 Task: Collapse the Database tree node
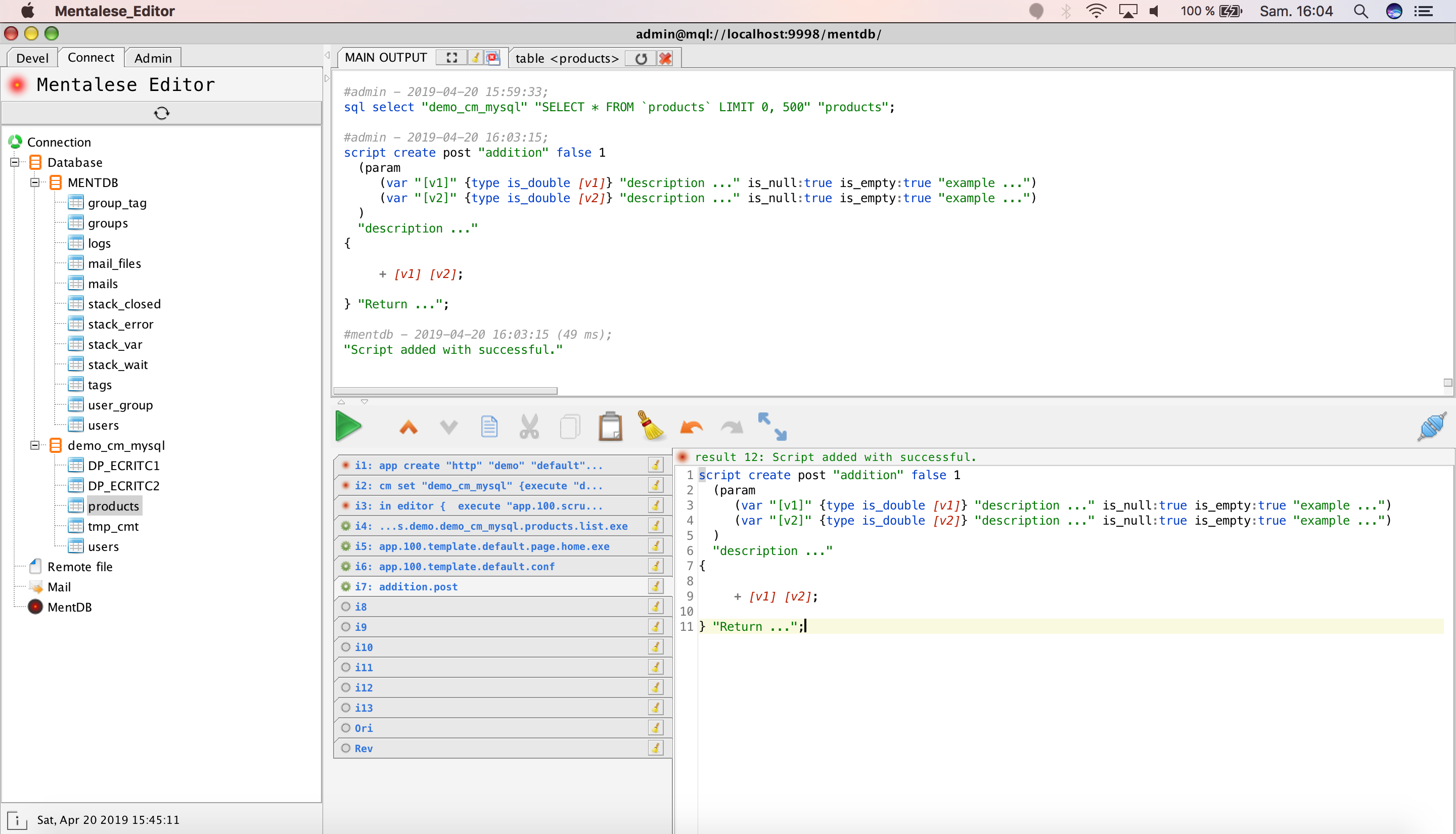(x=15, y=163)
